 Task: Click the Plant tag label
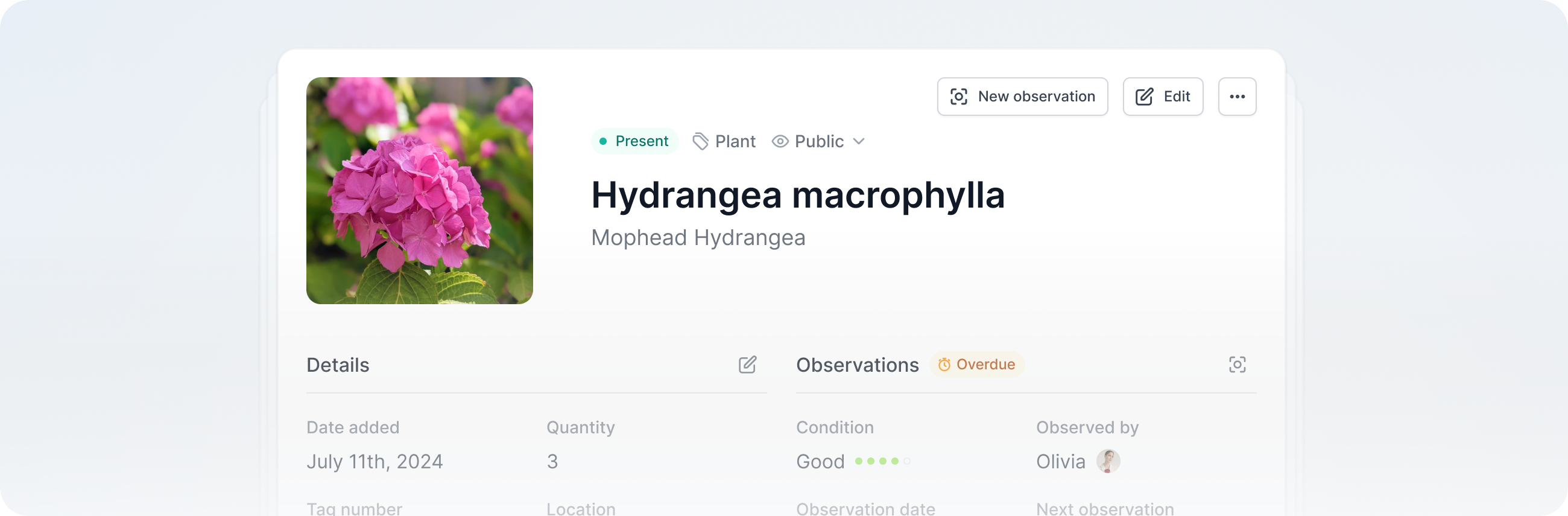724,141
